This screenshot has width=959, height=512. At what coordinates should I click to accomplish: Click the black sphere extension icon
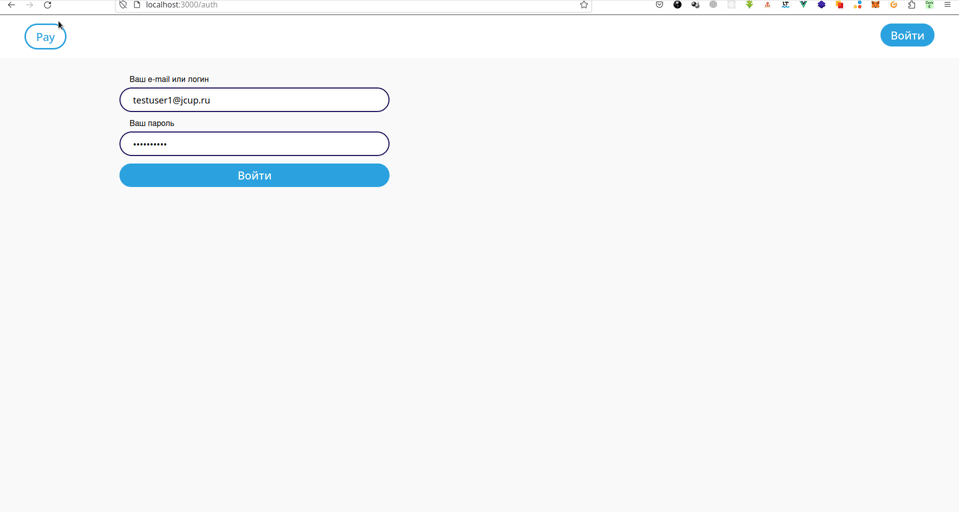[677, 5]
